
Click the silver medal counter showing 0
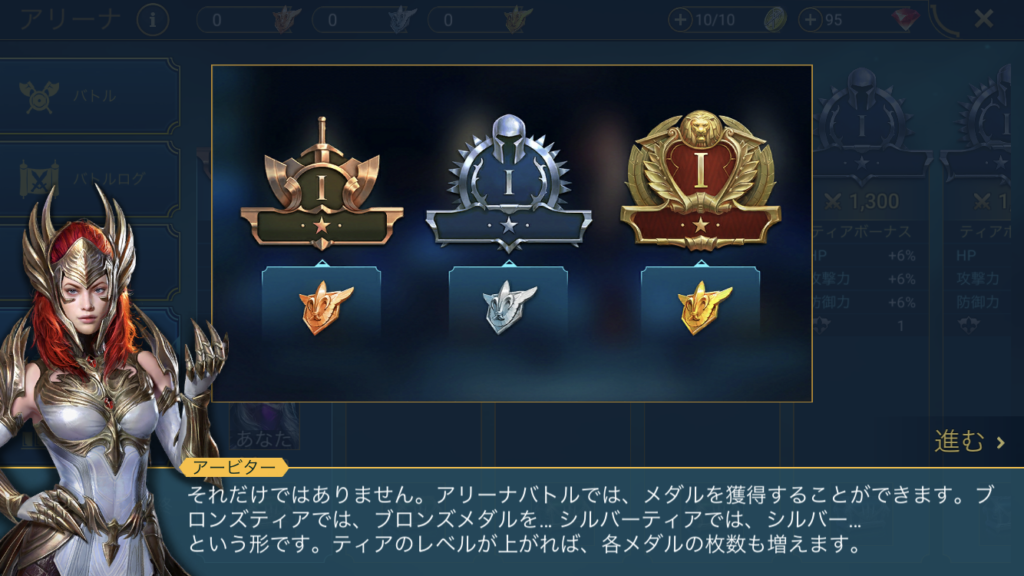(366, 20)
